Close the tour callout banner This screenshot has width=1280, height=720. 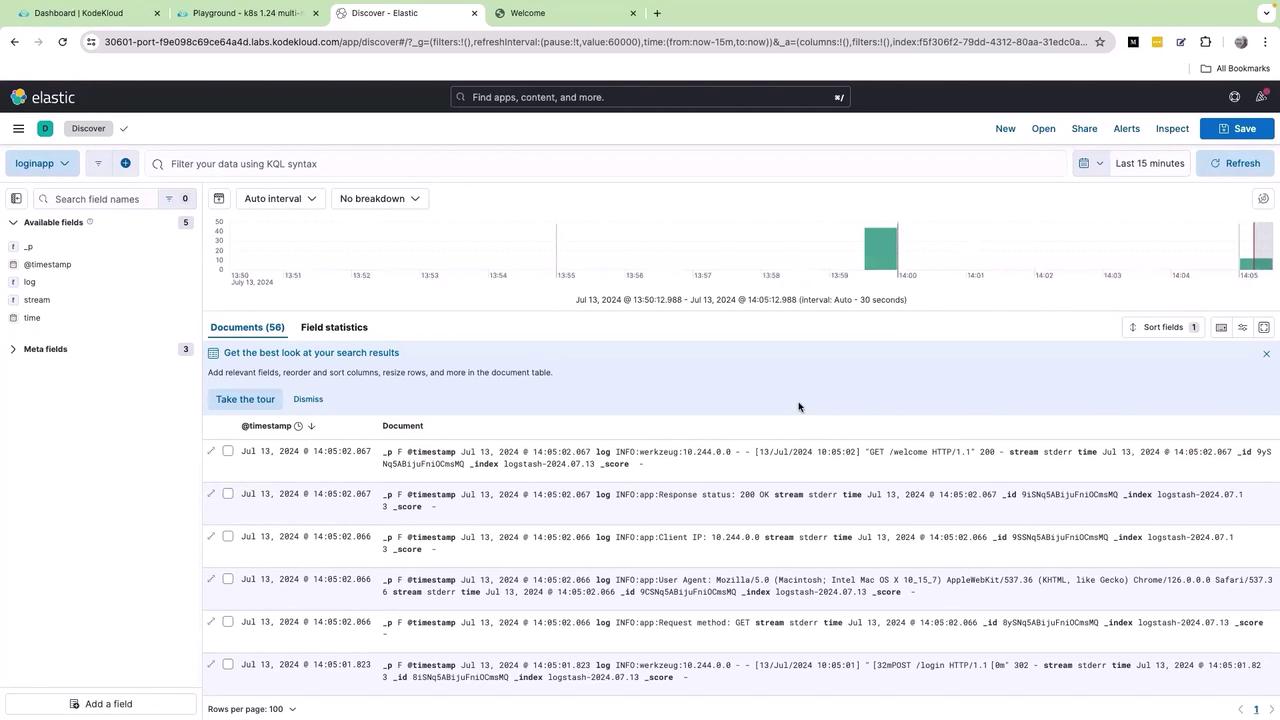1266,354
